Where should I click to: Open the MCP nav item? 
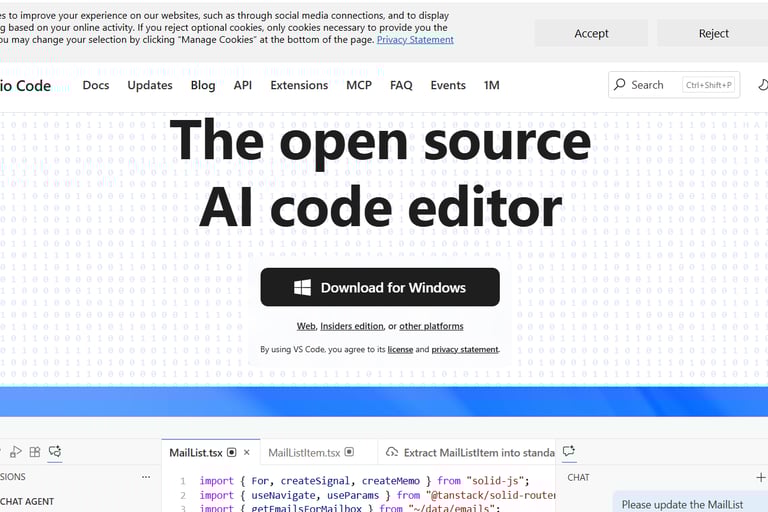tap(359, 85)
